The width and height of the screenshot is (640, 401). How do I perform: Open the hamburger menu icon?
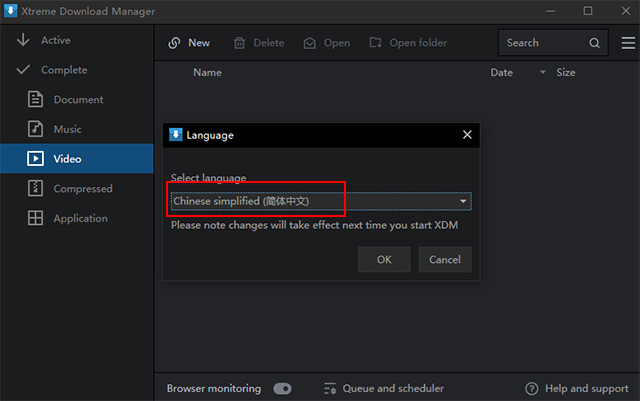[x=627, y=43]
